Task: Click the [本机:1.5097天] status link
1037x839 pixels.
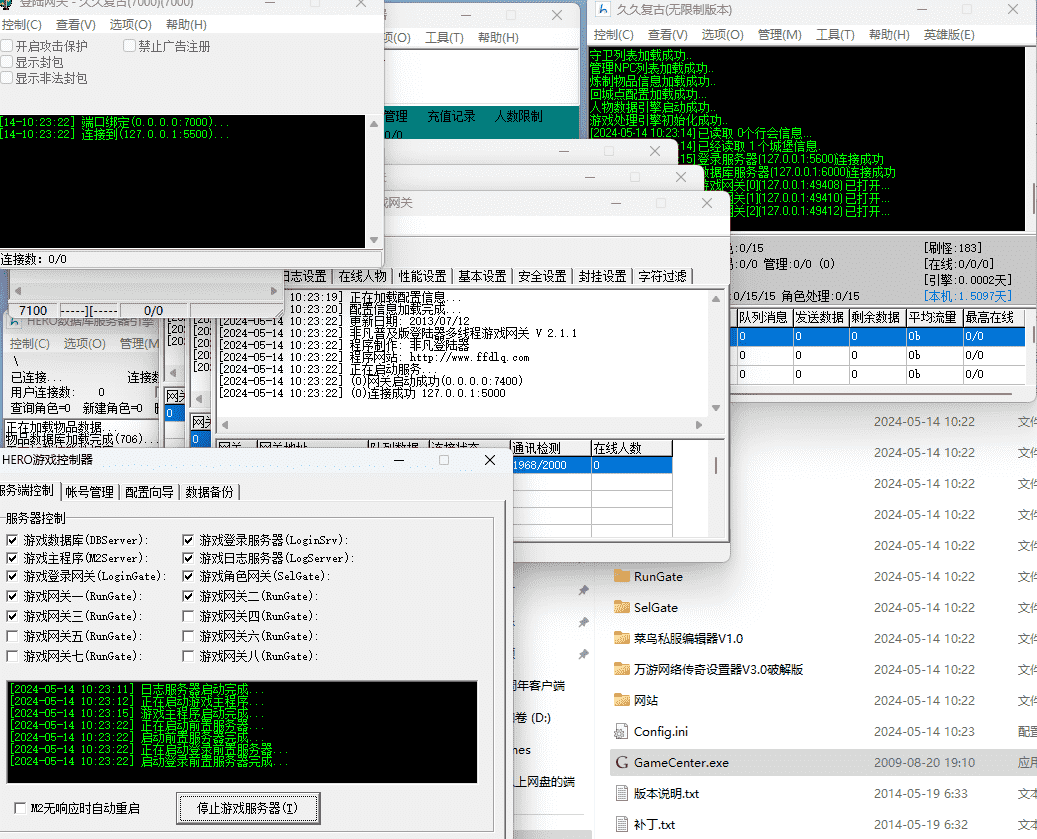Action: point(968,296)
